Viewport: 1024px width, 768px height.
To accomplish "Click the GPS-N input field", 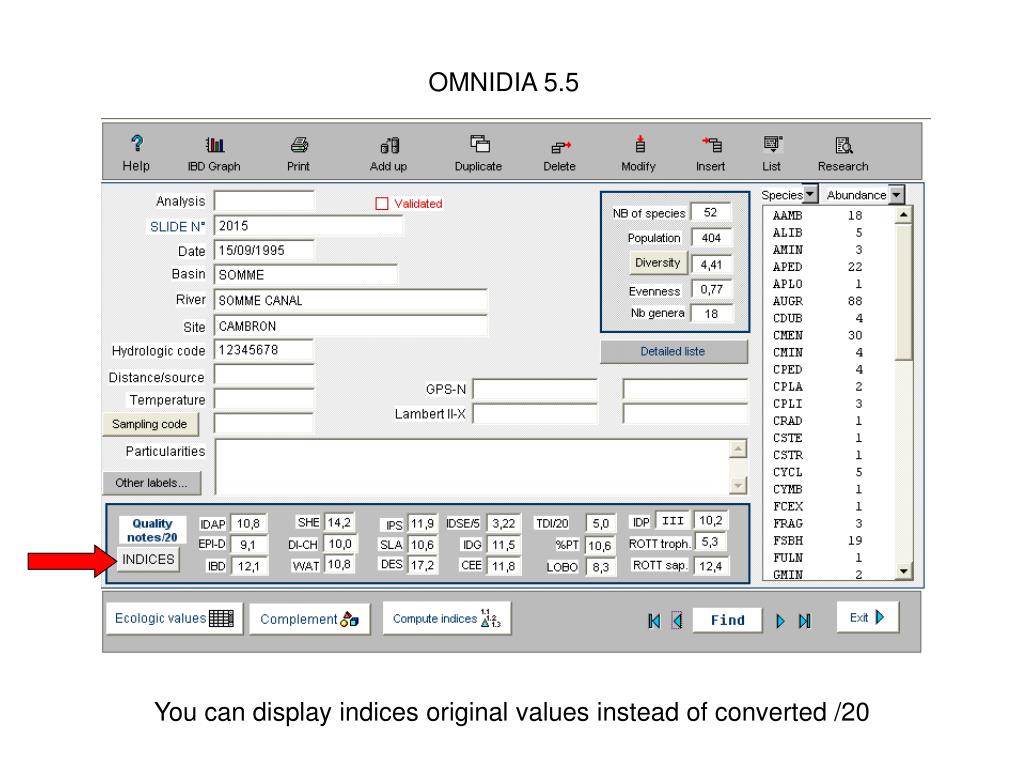I will [x=535, y=389].
